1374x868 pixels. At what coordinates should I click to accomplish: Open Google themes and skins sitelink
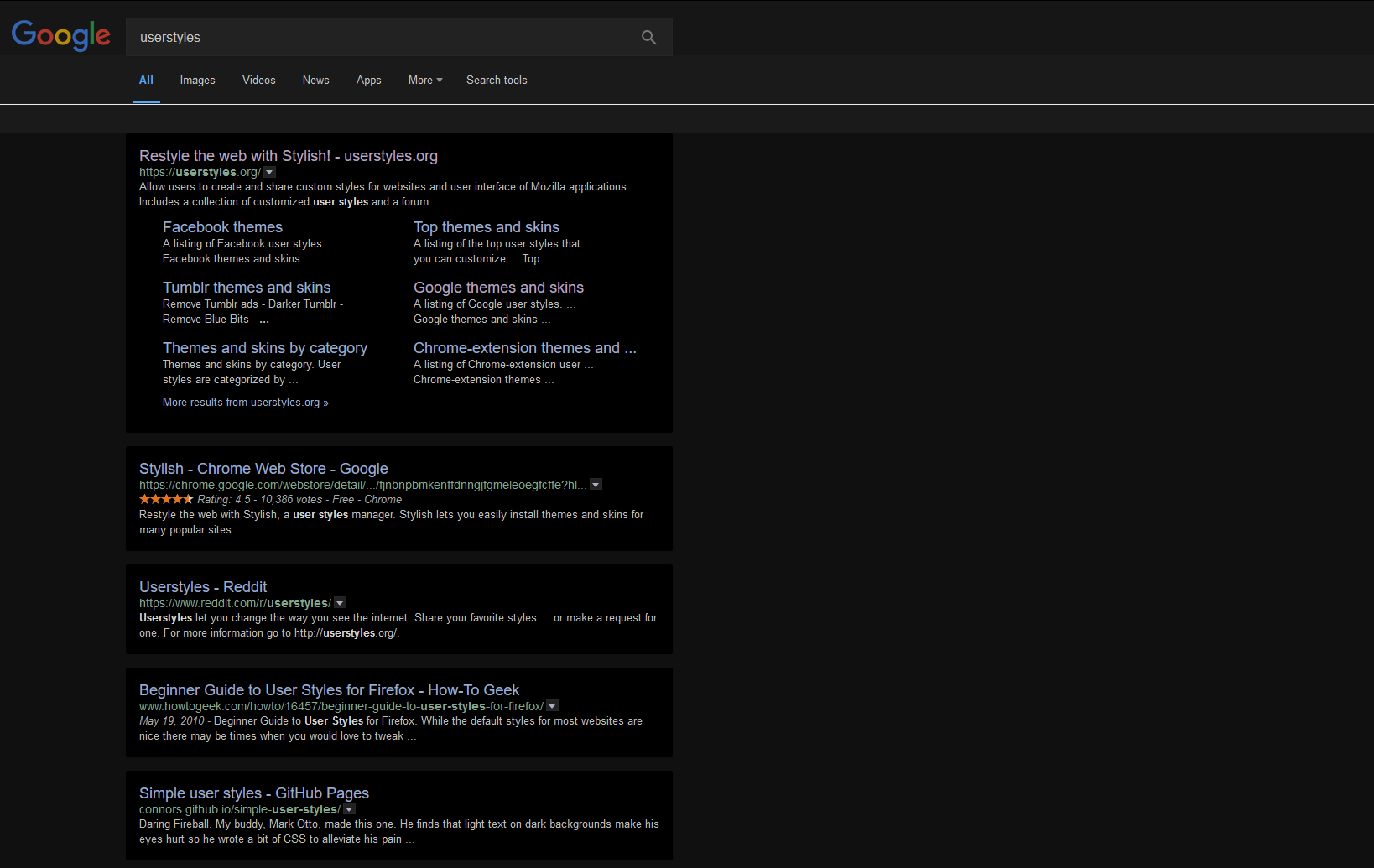coord(498,288)
